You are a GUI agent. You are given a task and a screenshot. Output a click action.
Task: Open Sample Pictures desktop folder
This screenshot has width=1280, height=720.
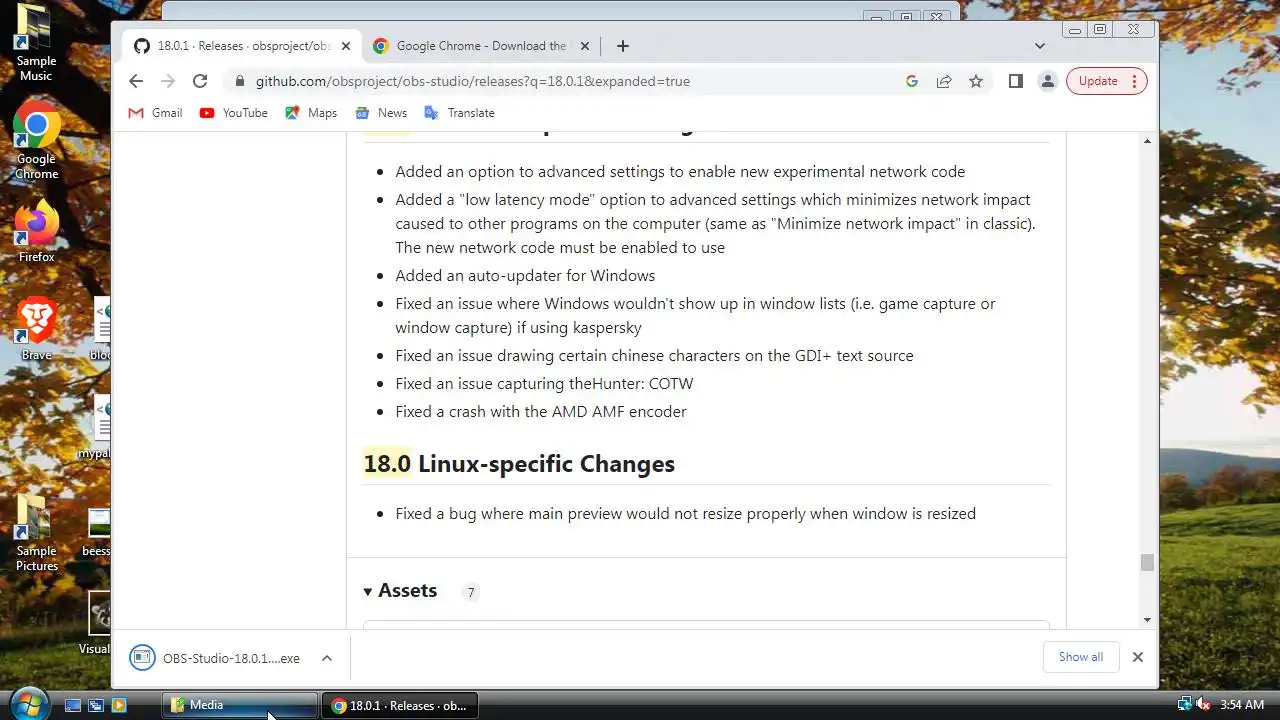click(x=36, y=533)
